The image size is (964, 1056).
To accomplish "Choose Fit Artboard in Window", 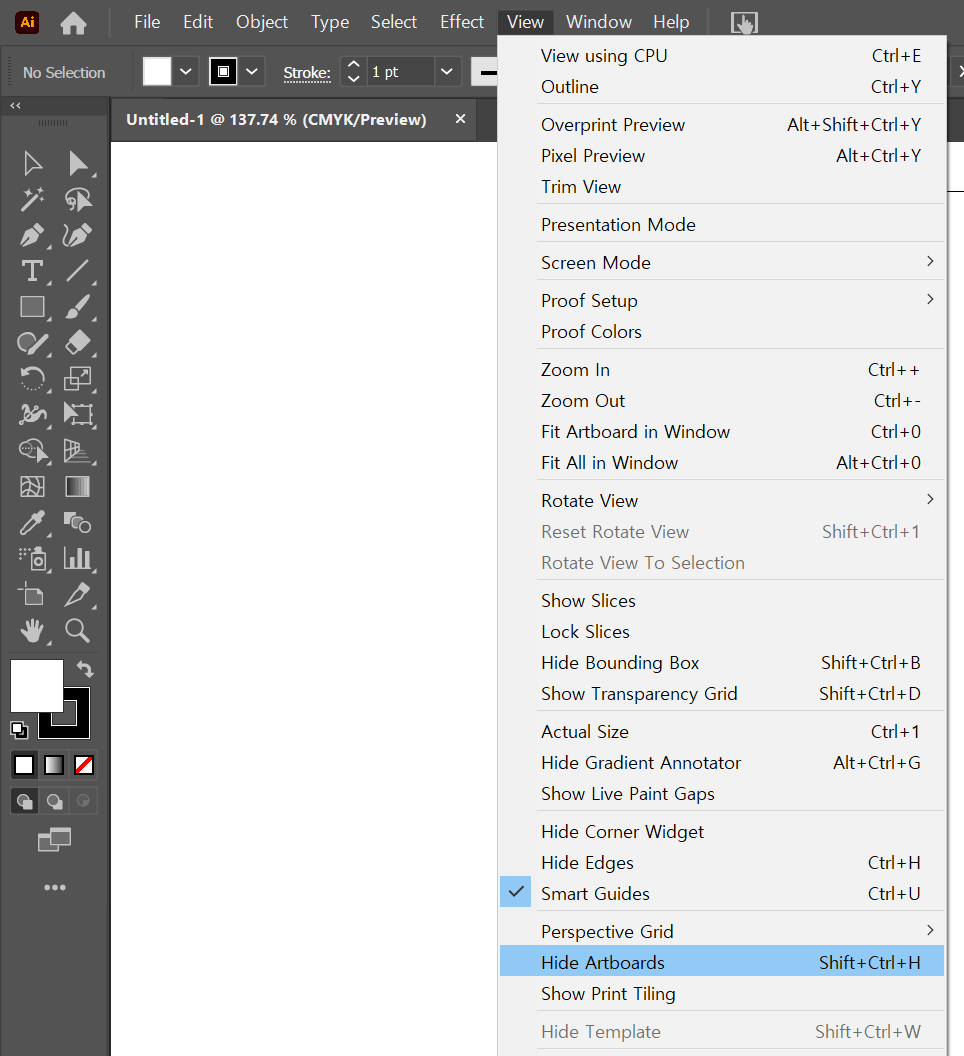I will click(721, 432).
